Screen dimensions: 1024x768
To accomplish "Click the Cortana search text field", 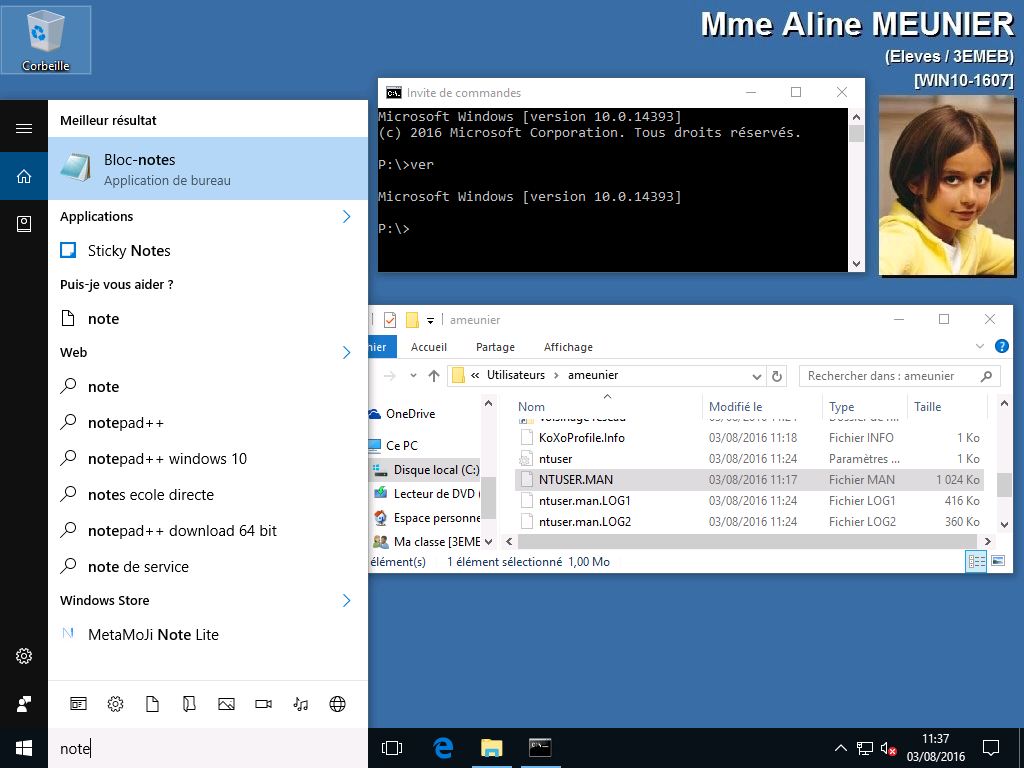I will click(x=208, y=748).
